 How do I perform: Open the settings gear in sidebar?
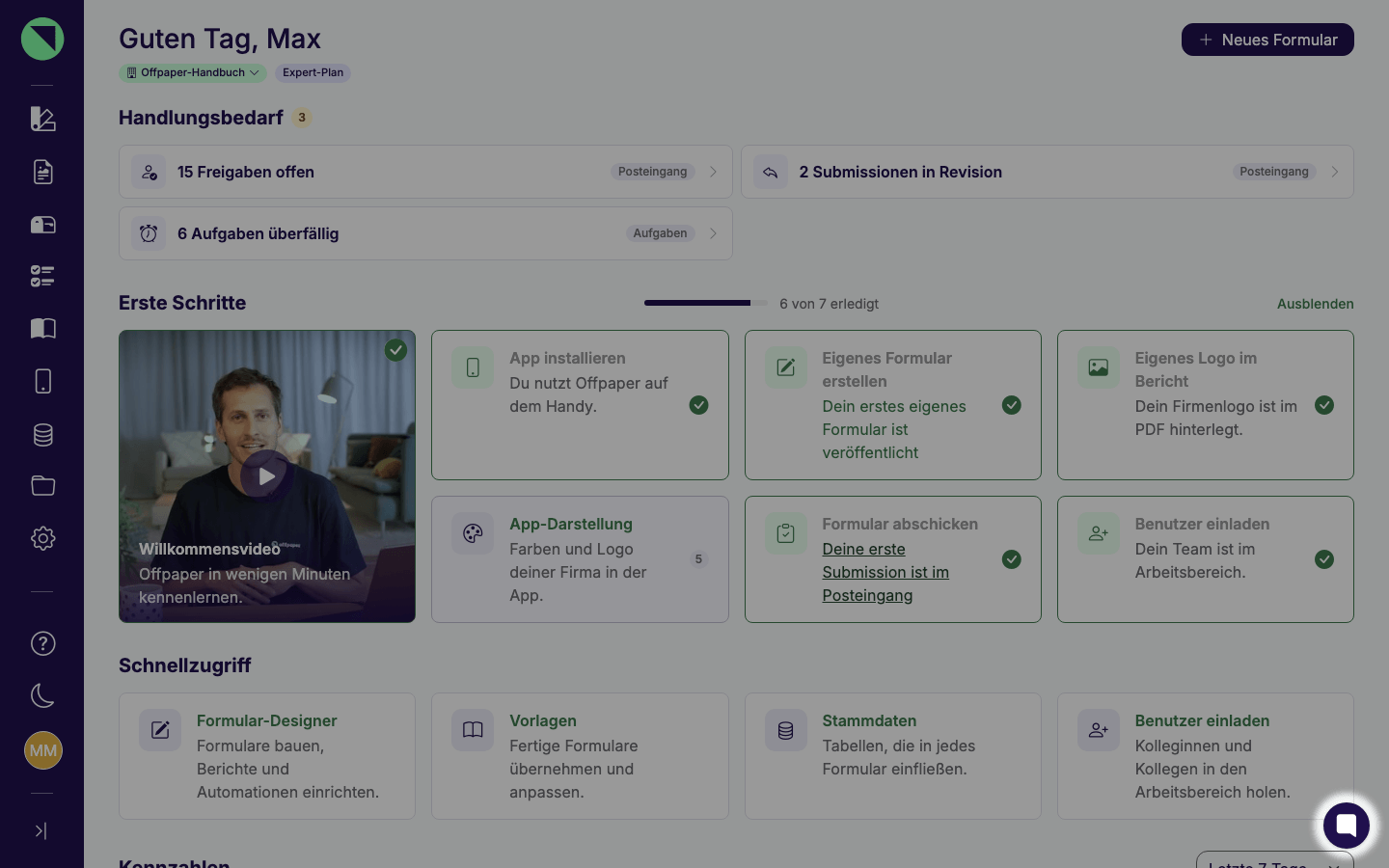tap(42, 538)
